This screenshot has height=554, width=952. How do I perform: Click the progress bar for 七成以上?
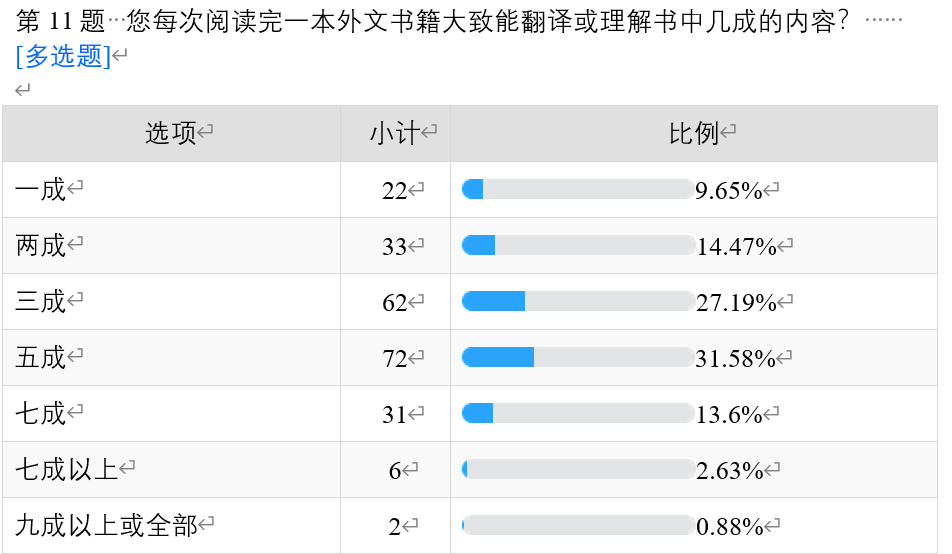click(577, 469)
